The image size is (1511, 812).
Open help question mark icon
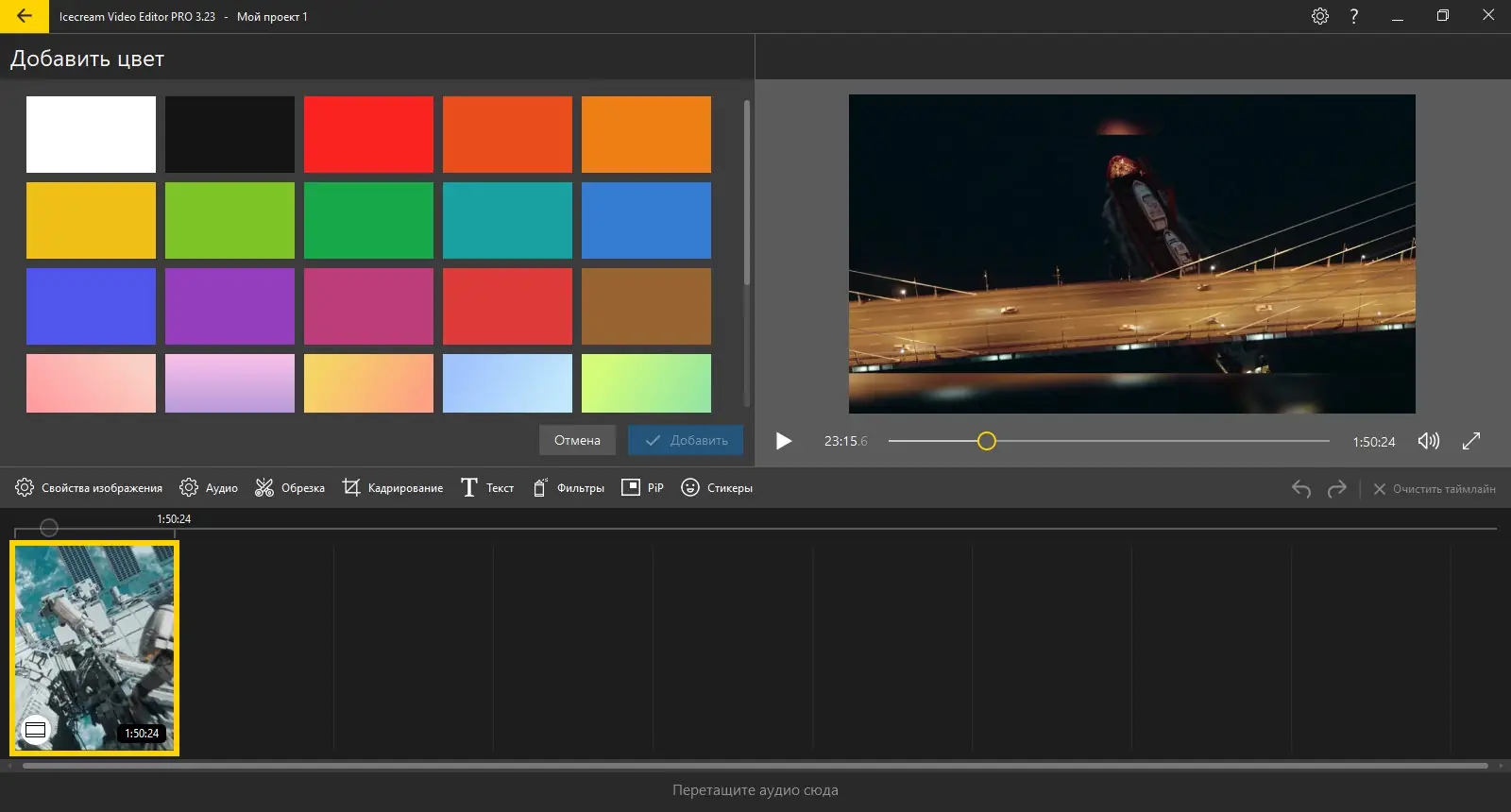point(1354,16)
